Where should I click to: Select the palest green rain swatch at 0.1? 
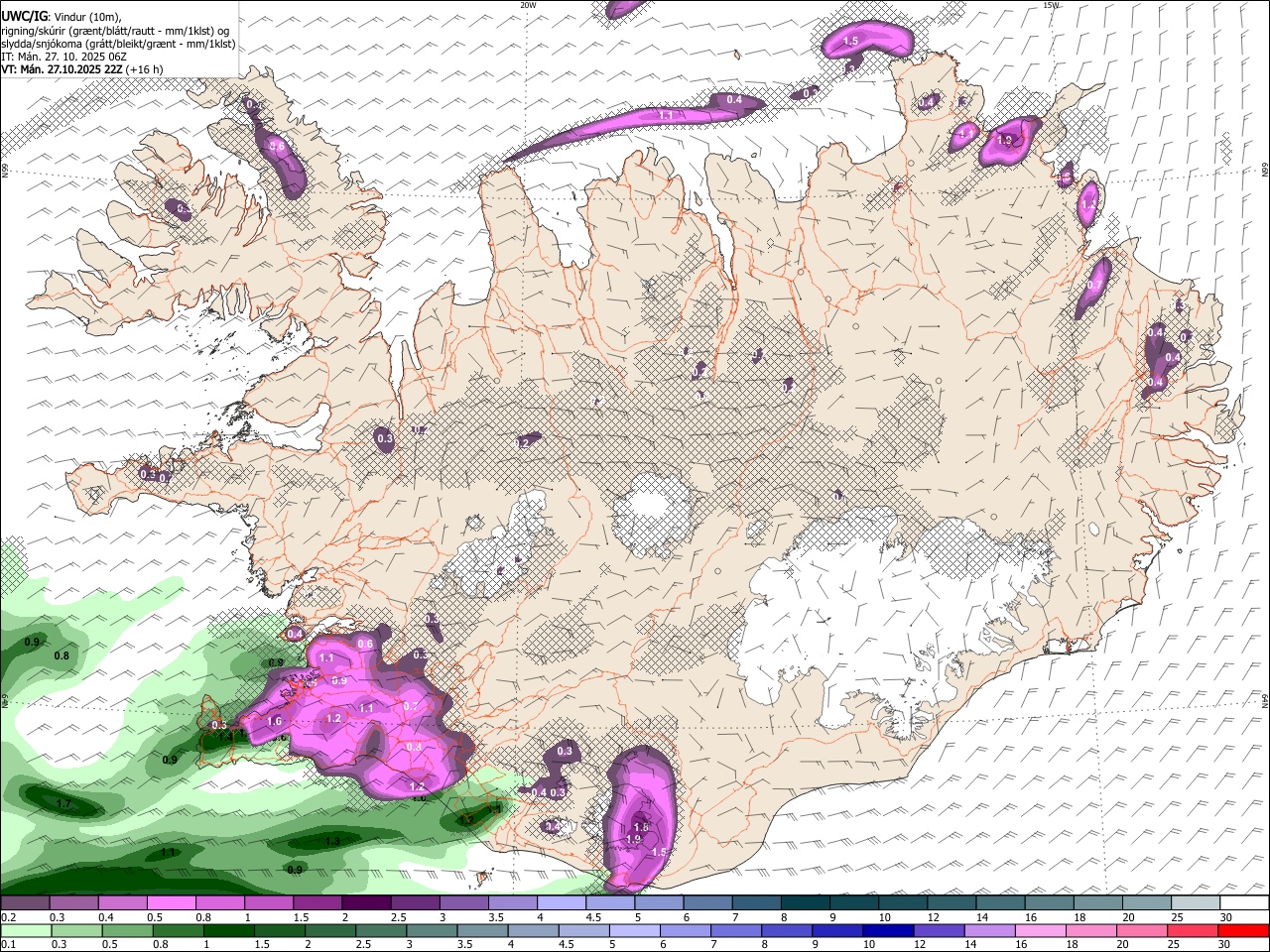tap(24, 930)
